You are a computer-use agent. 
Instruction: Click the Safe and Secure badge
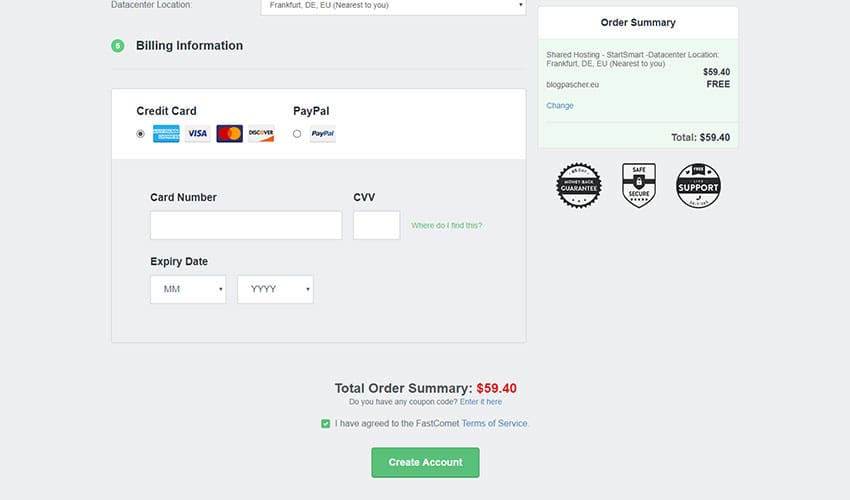pos(639,186)
